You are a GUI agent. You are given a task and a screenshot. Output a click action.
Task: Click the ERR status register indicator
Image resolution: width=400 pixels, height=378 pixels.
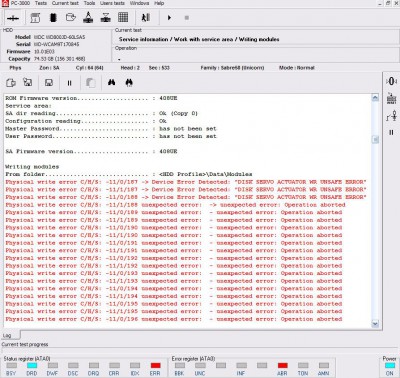coord(155,366)
